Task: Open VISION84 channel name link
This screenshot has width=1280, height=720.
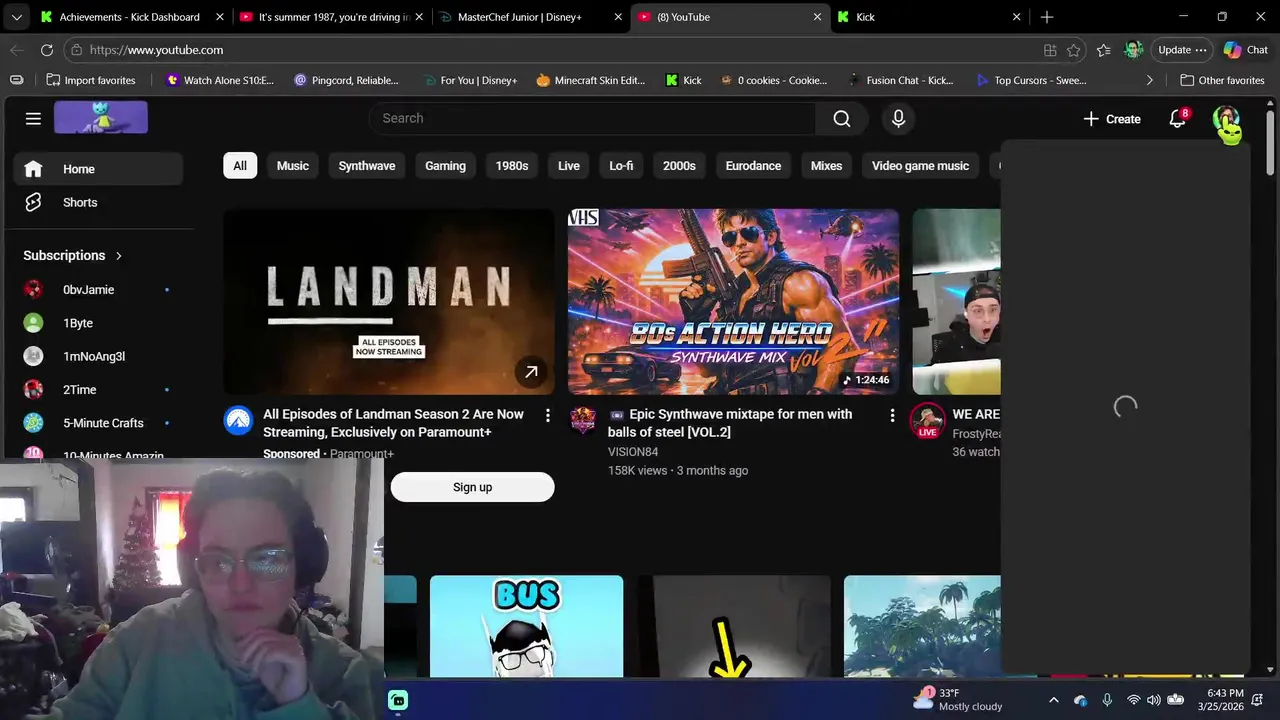Action: click(x=633, y=452)
